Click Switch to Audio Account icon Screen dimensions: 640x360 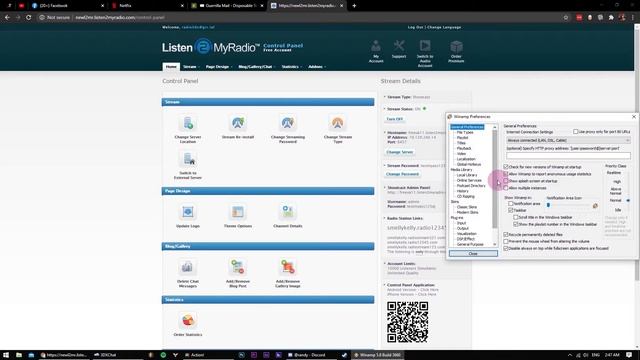[425, 46]
